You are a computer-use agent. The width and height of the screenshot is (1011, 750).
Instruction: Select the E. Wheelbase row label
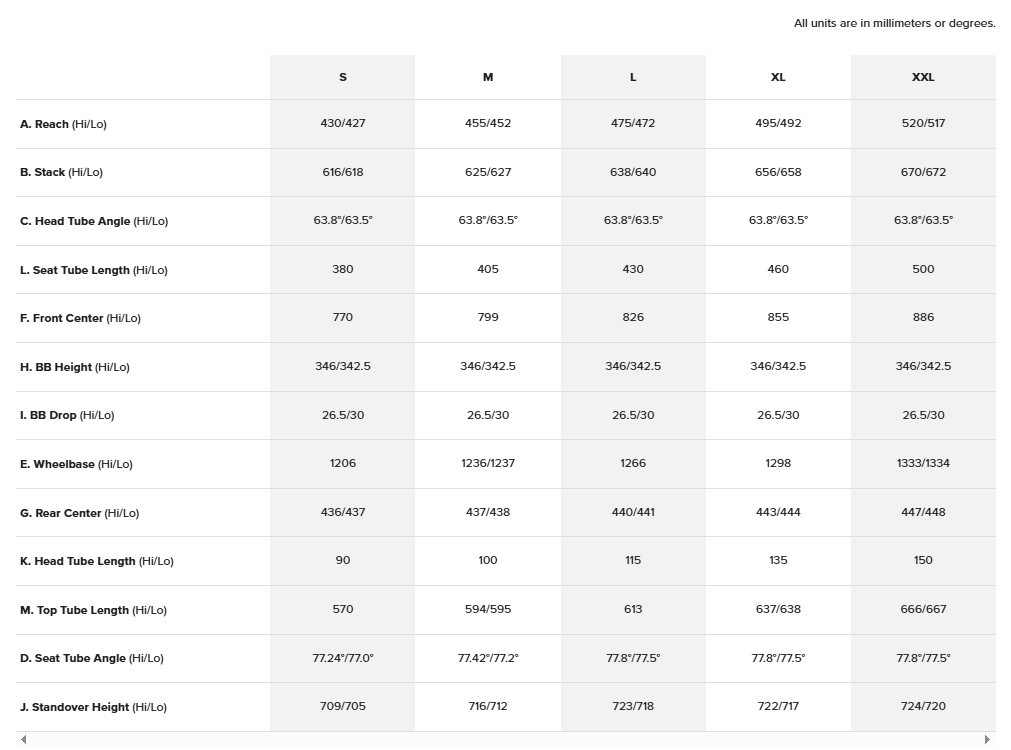pyautogui.click(x=76, y=464)
